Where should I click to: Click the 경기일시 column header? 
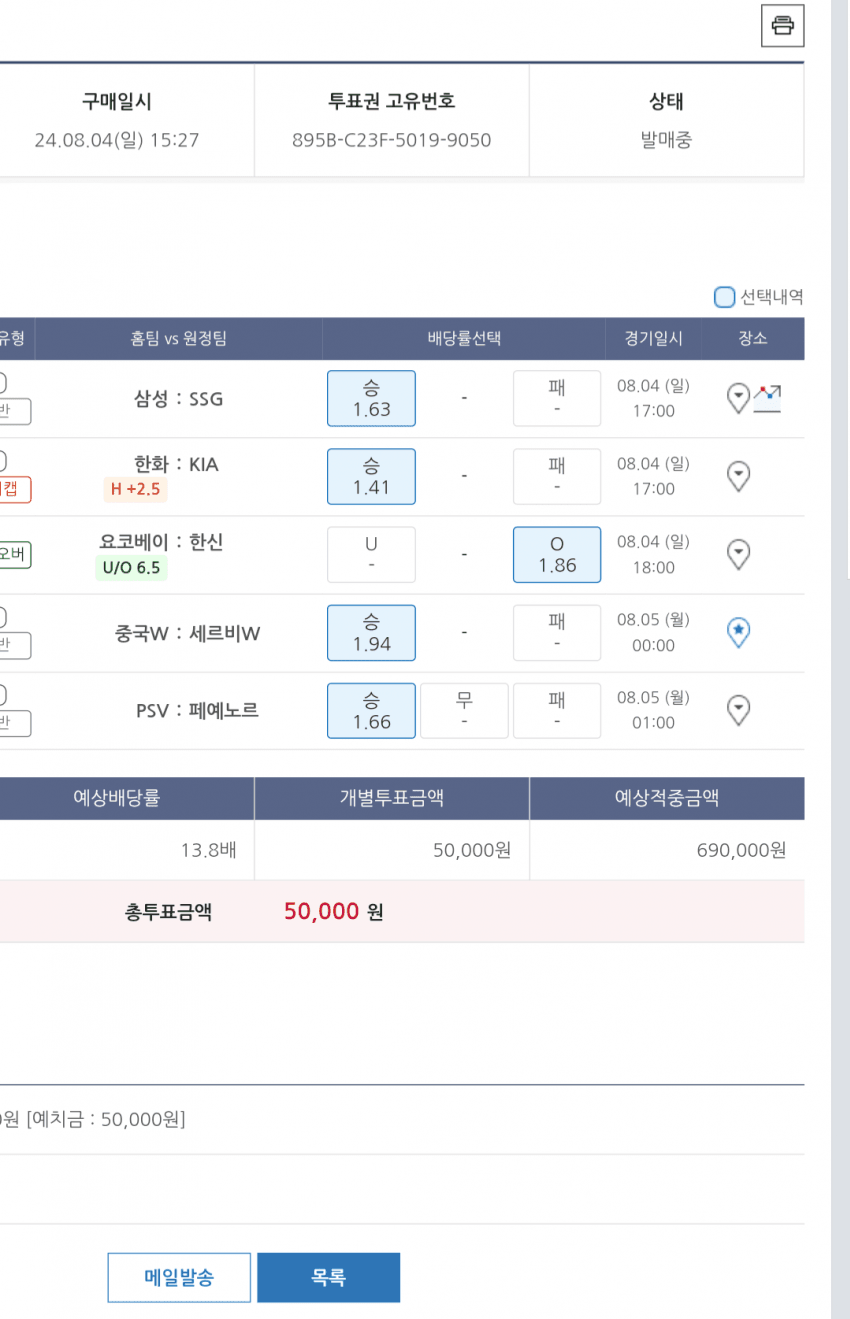pyautogui.click(x=653, y=338)
